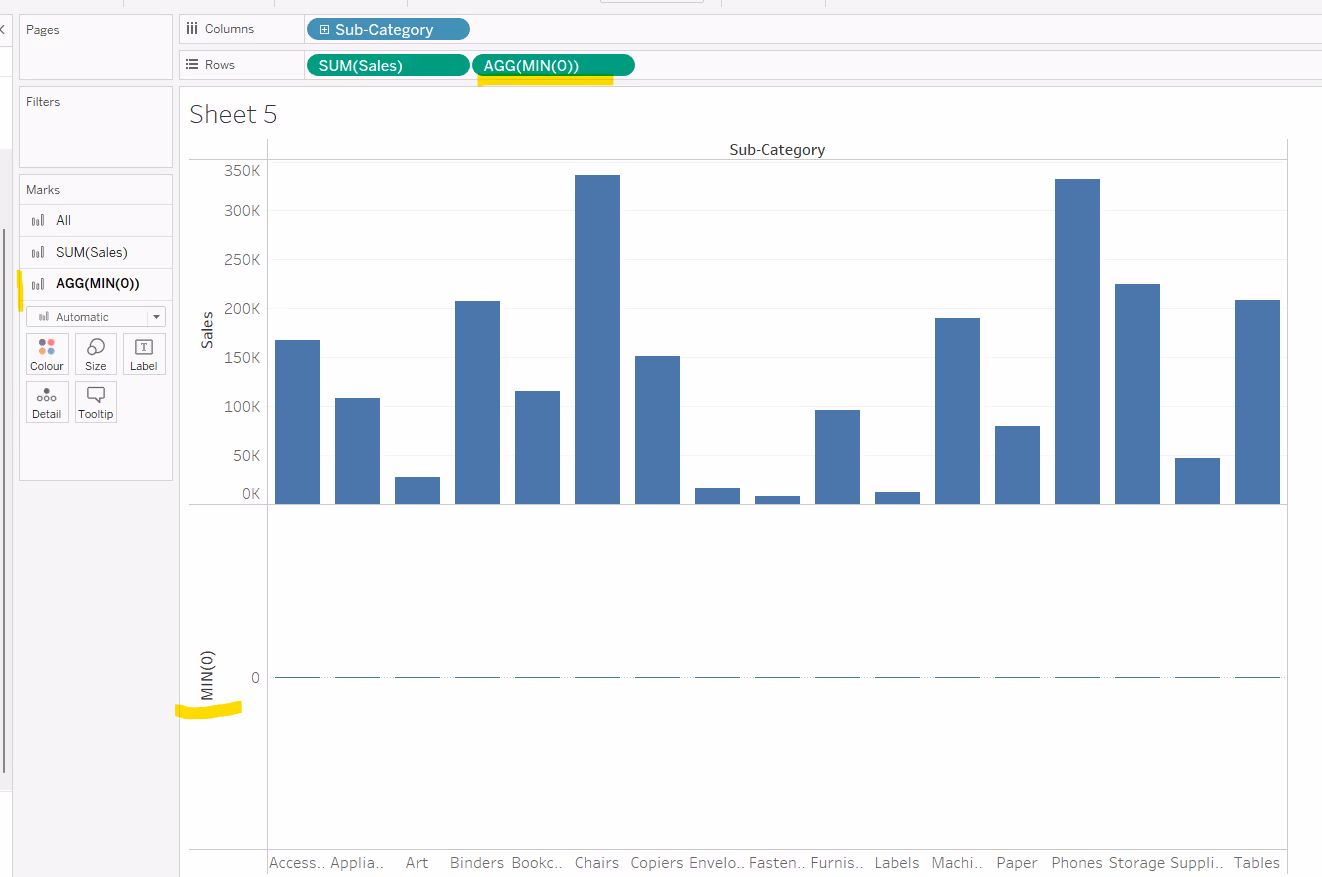Click the Copiers bar in the chart
This screenshot has height=877, width=1322.
click(x=657, y=430)
